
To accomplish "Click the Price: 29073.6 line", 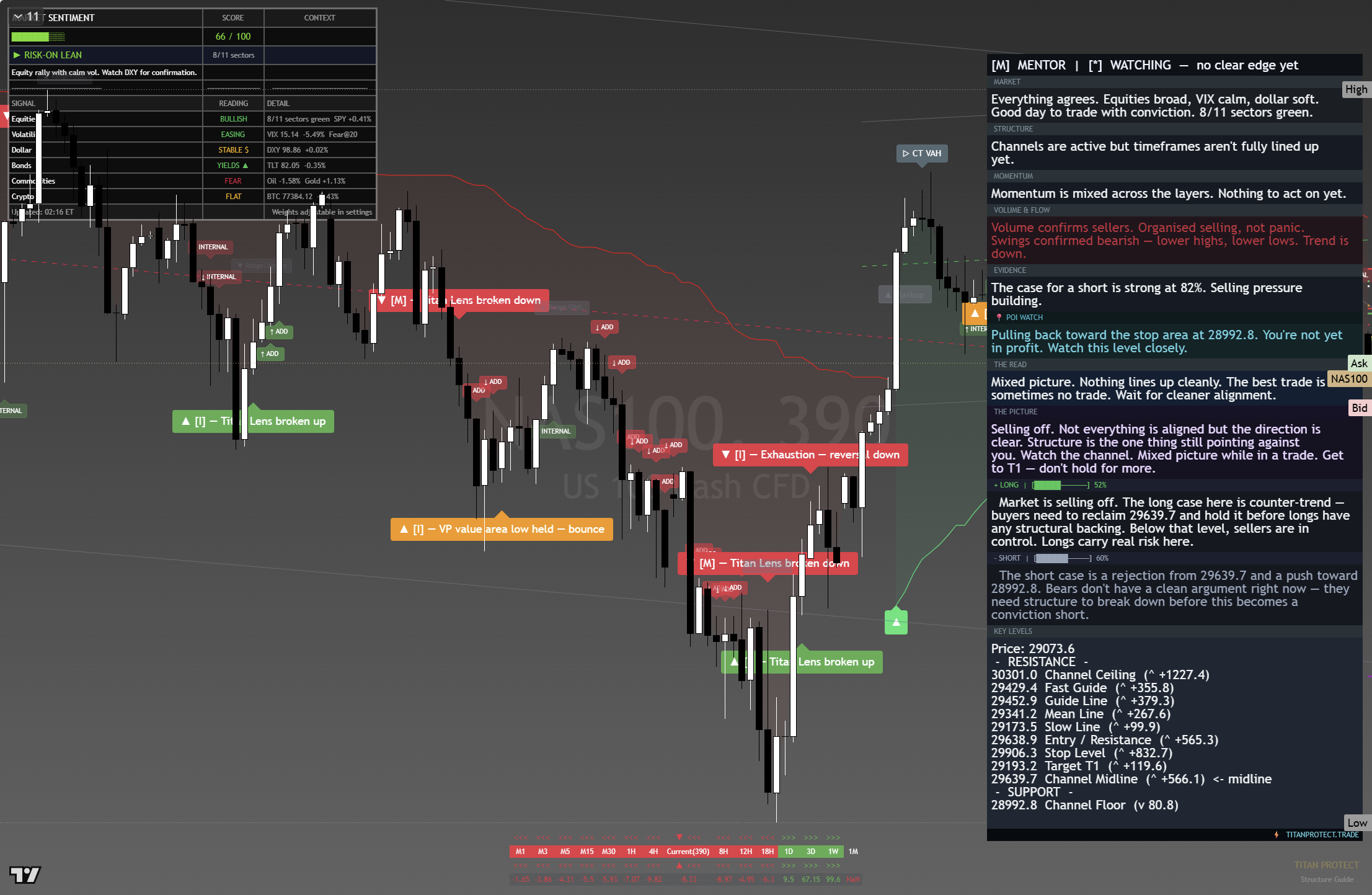I will tap(1033, 649).
